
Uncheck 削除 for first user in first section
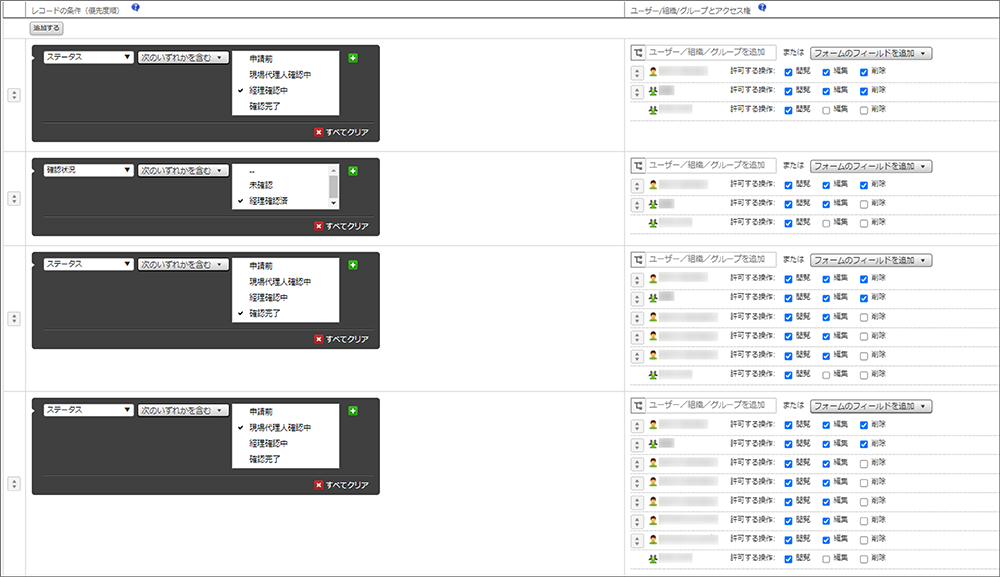point(864,72)
